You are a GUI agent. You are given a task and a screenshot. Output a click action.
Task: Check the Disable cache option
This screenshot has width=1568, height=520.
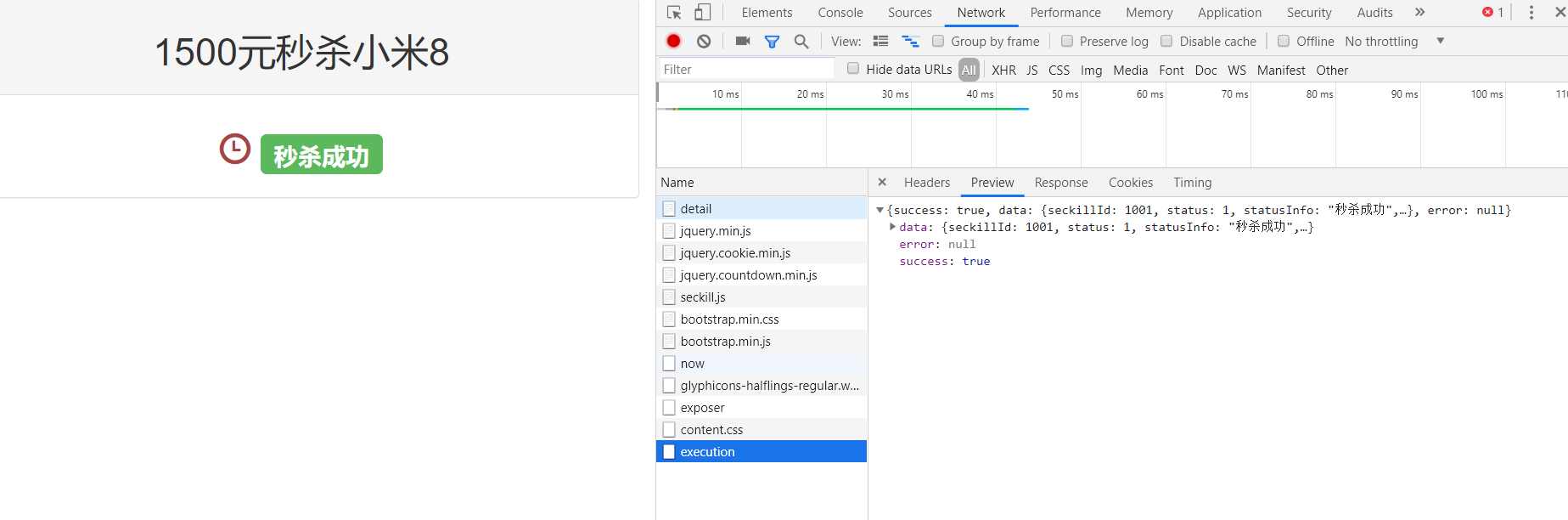click(x=1167, y=41)
